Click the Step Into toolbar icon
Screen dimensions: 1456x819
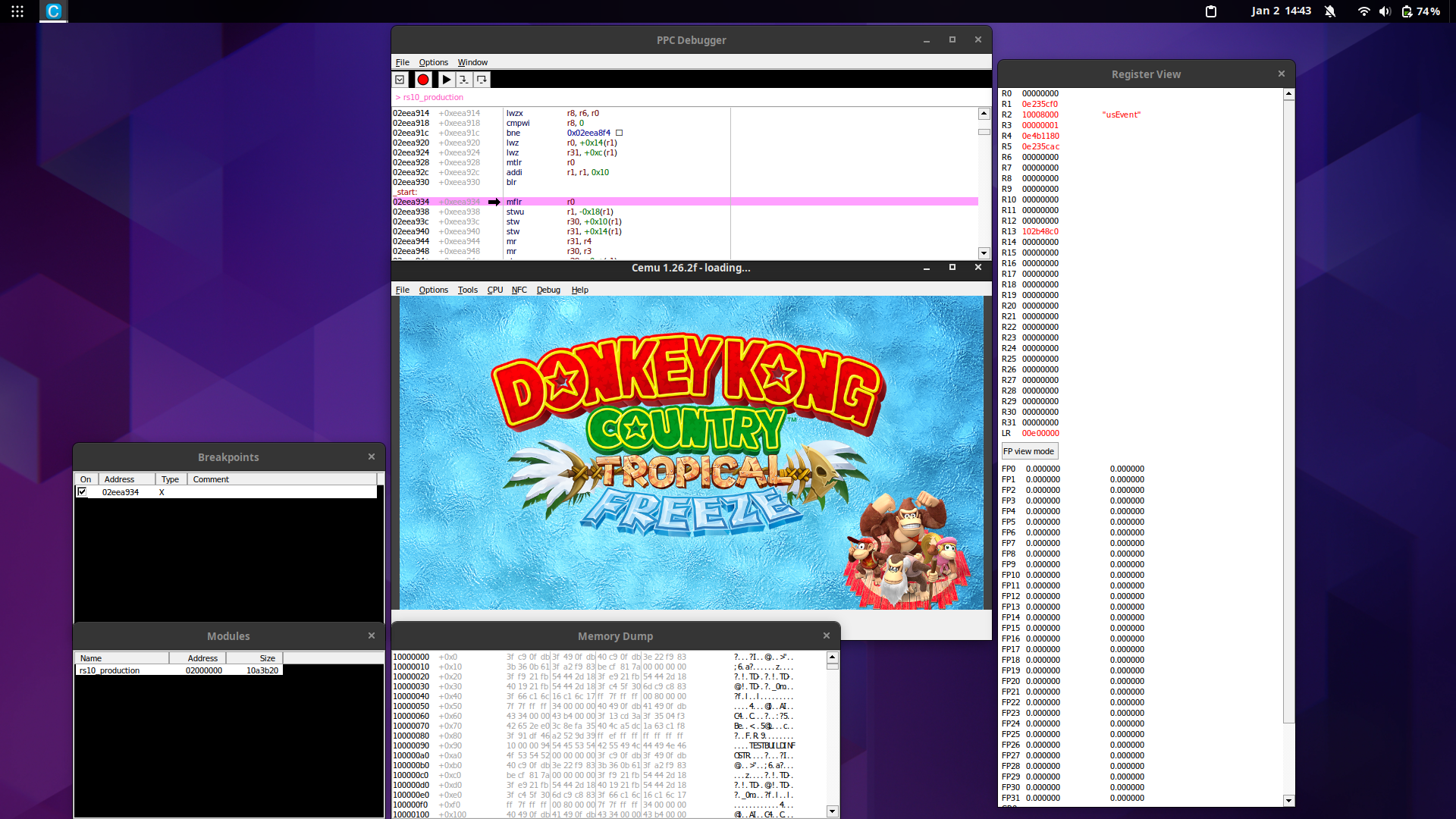tap(463, 80)
